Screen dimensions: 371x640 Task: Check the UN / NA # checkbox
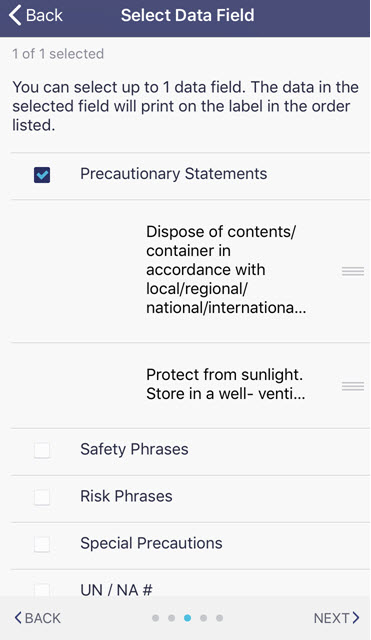point(42,590)
